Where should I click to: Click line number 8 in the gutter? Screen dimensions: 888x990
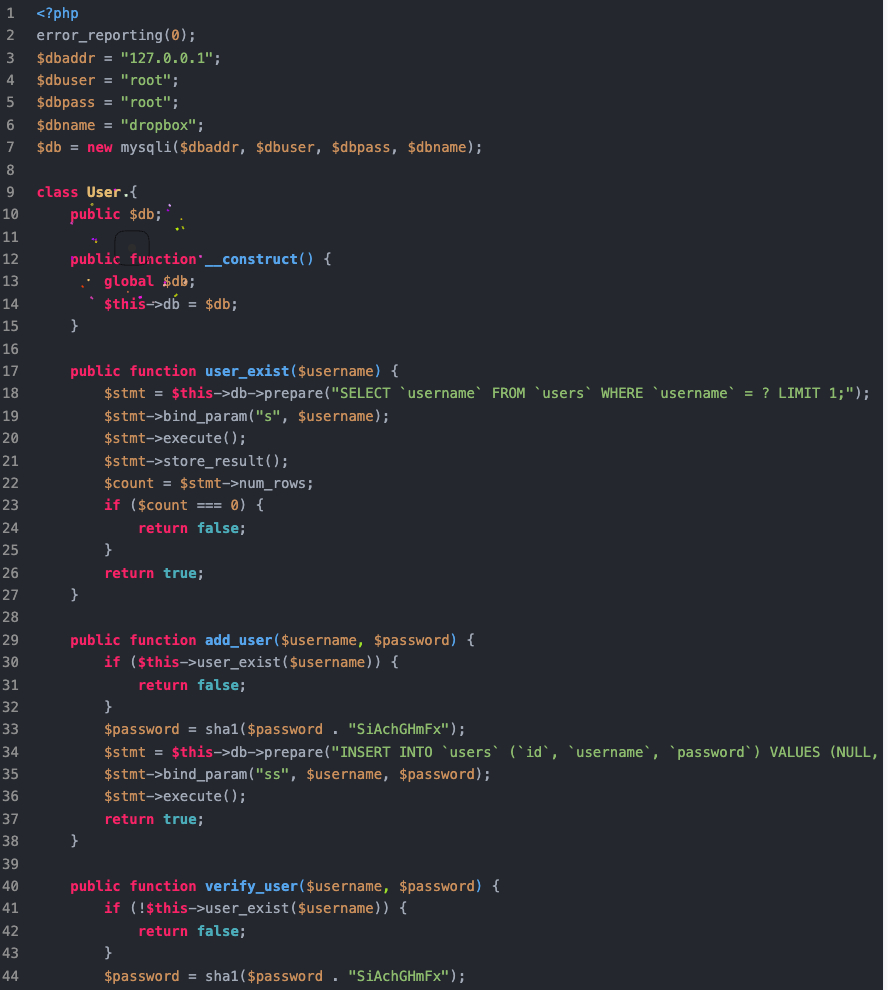coord(10,170)
